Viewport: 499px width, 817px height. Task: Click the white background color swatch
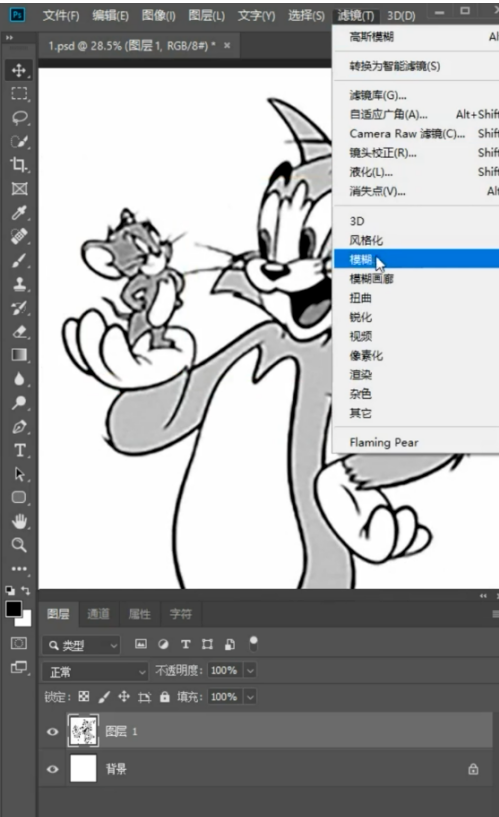click(x=26, y=621)
